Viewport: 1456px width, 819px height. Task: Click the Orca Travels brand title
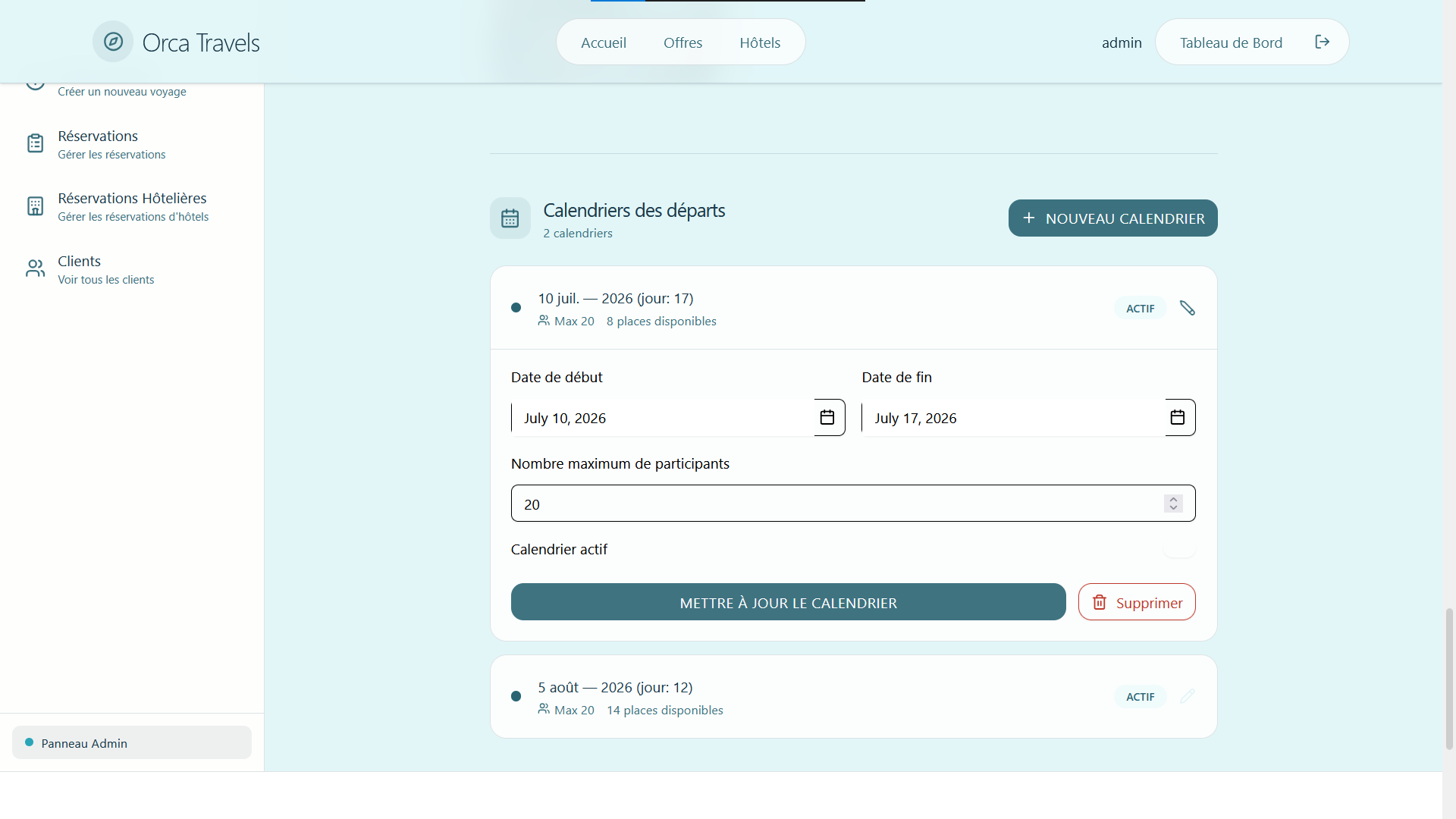pyautogui.click(x=201, y=42)
